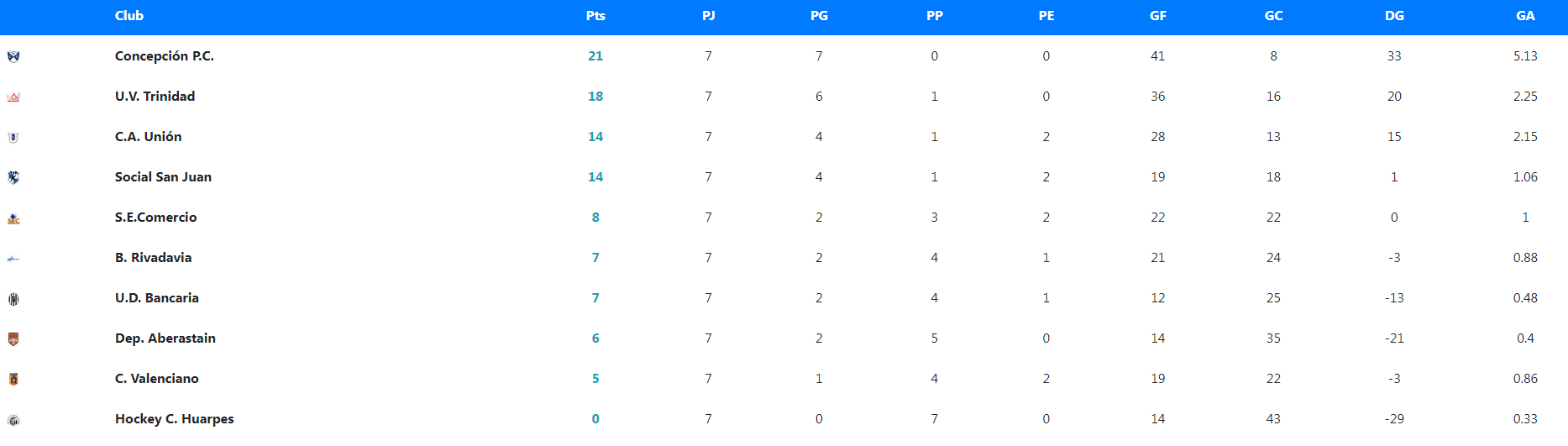This screenshot has width=1568, height=446.
Task: Click the 21 points value for Concepción
Action: 595,56
